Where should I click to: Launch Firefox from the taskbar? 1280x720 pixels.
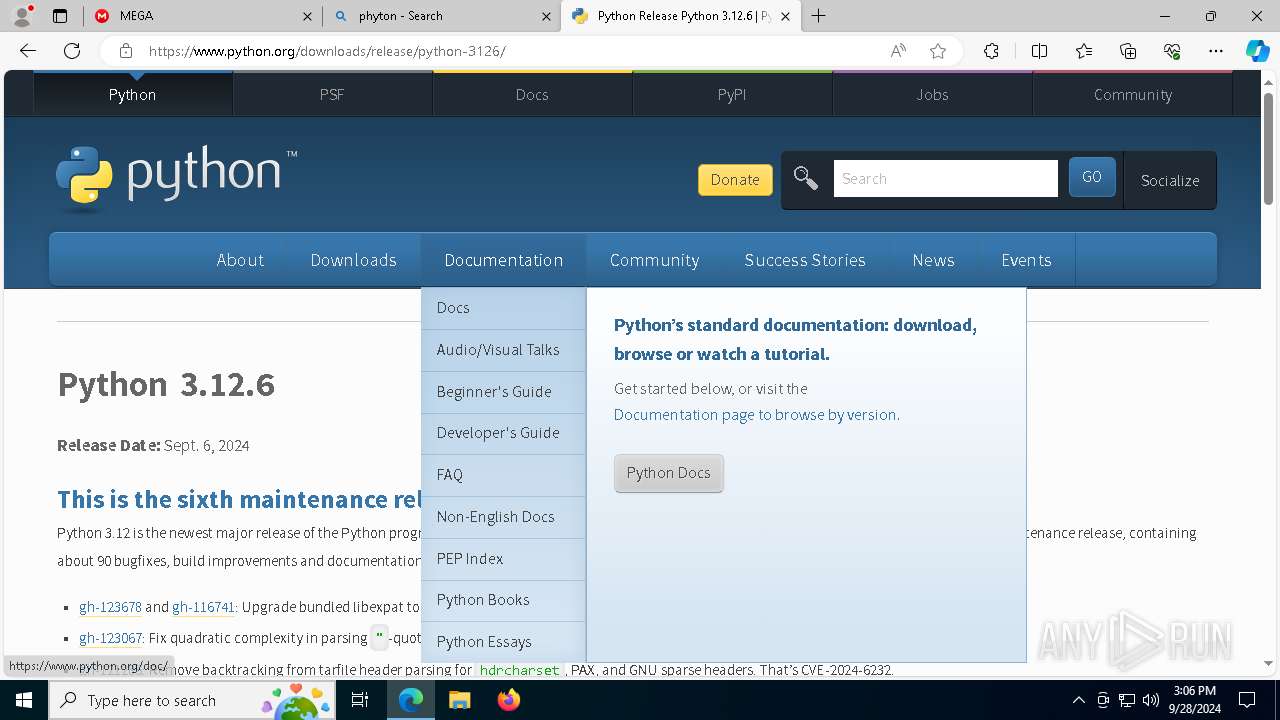[509, 700]
